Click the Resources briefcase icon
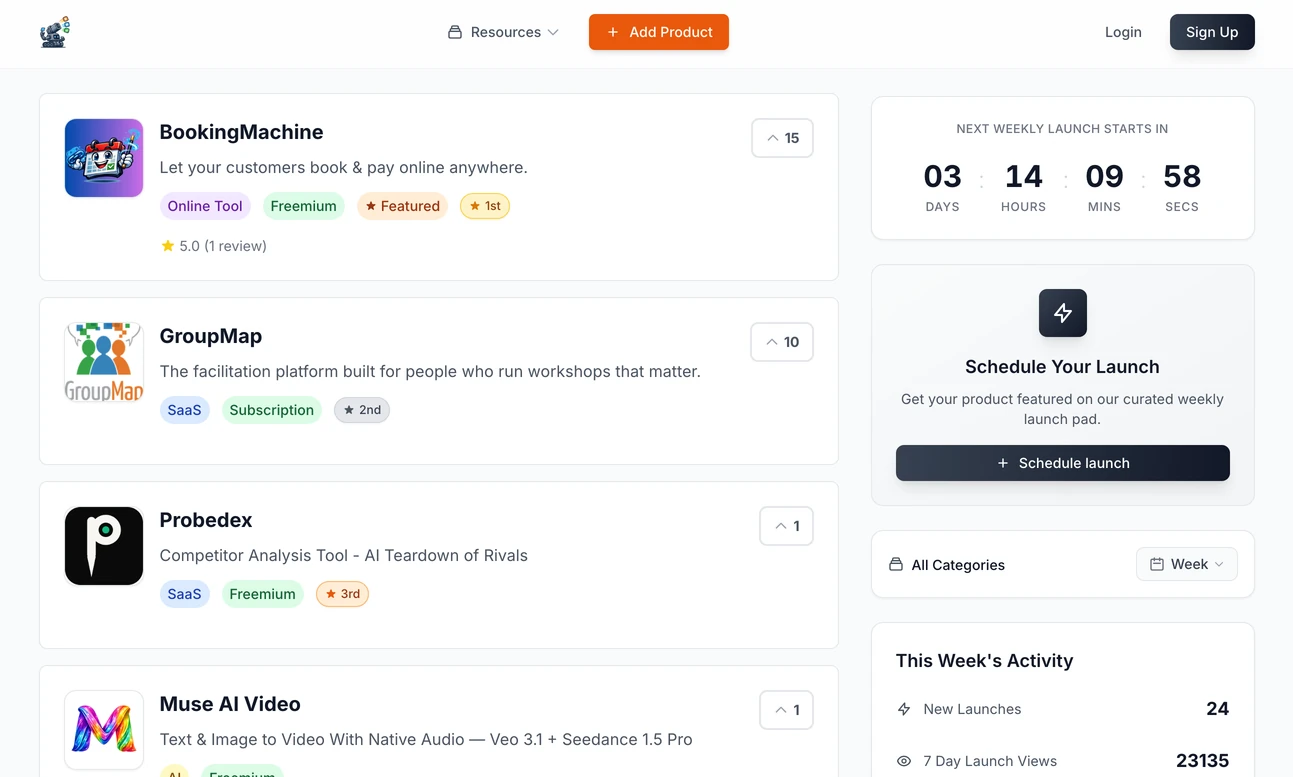Screen dimensions: 1293x777 455,32
